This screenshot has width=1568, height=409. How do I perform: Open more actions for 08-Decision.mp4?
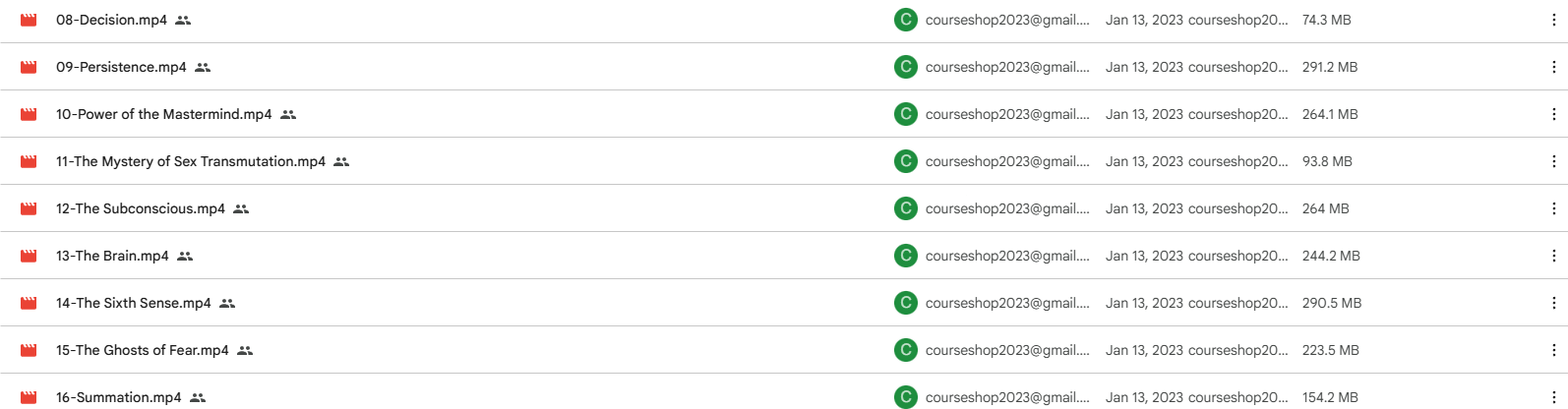pos(1553,20)
